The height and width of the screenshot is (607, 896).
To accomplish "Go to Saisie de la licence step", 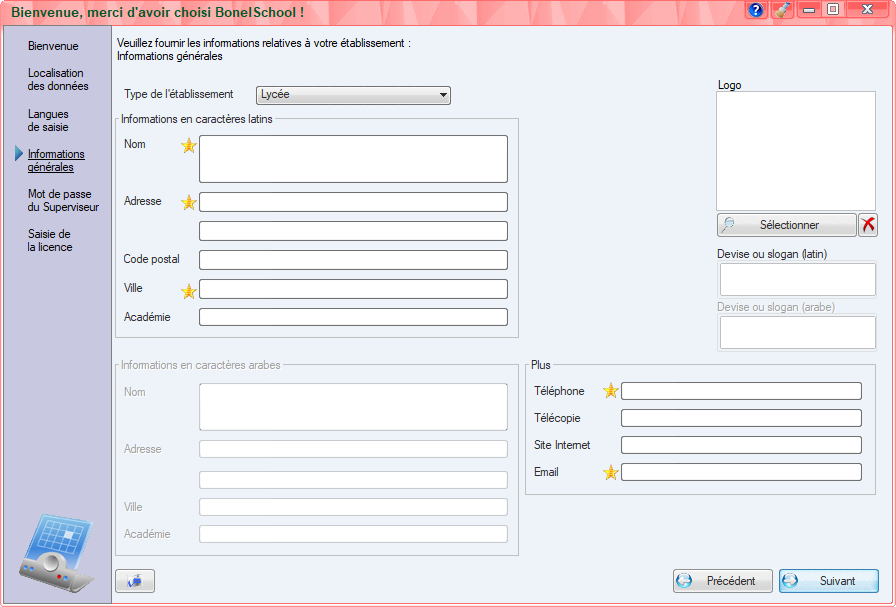I will [50, 241].
